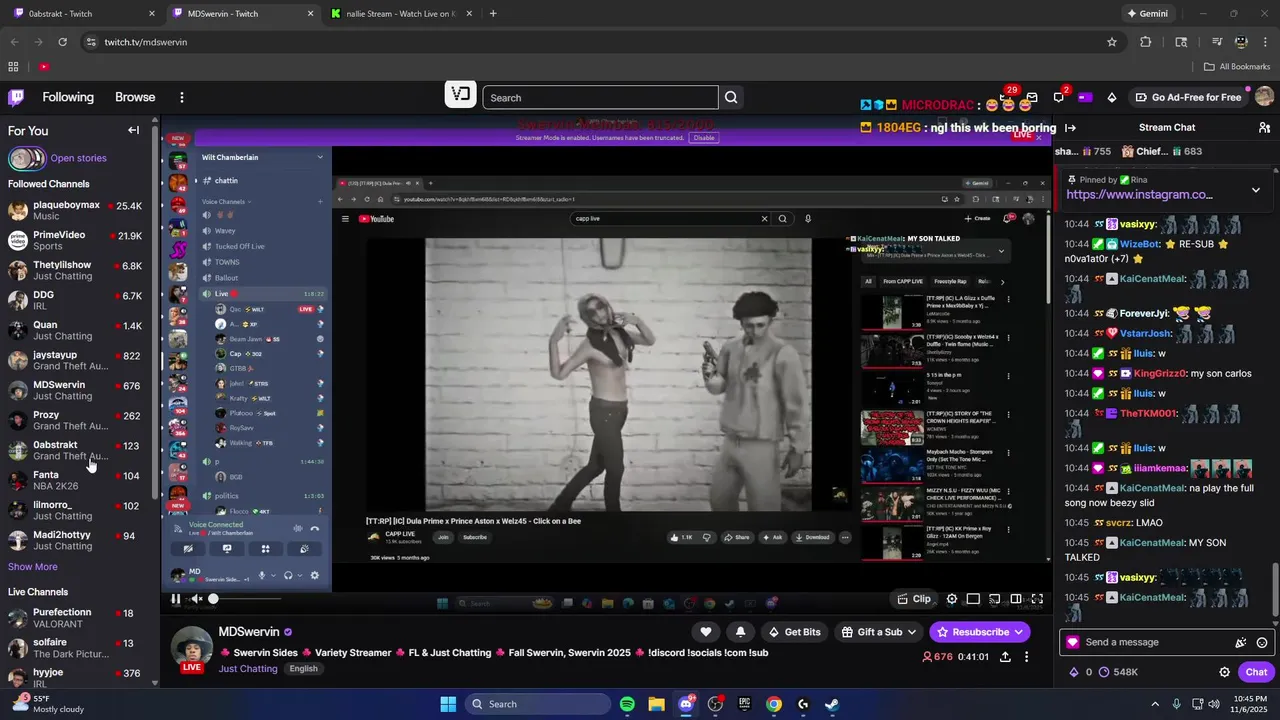The image size is (1280, 720).
Task: Cast the stream from the player controls
Action: coord(995,599)
